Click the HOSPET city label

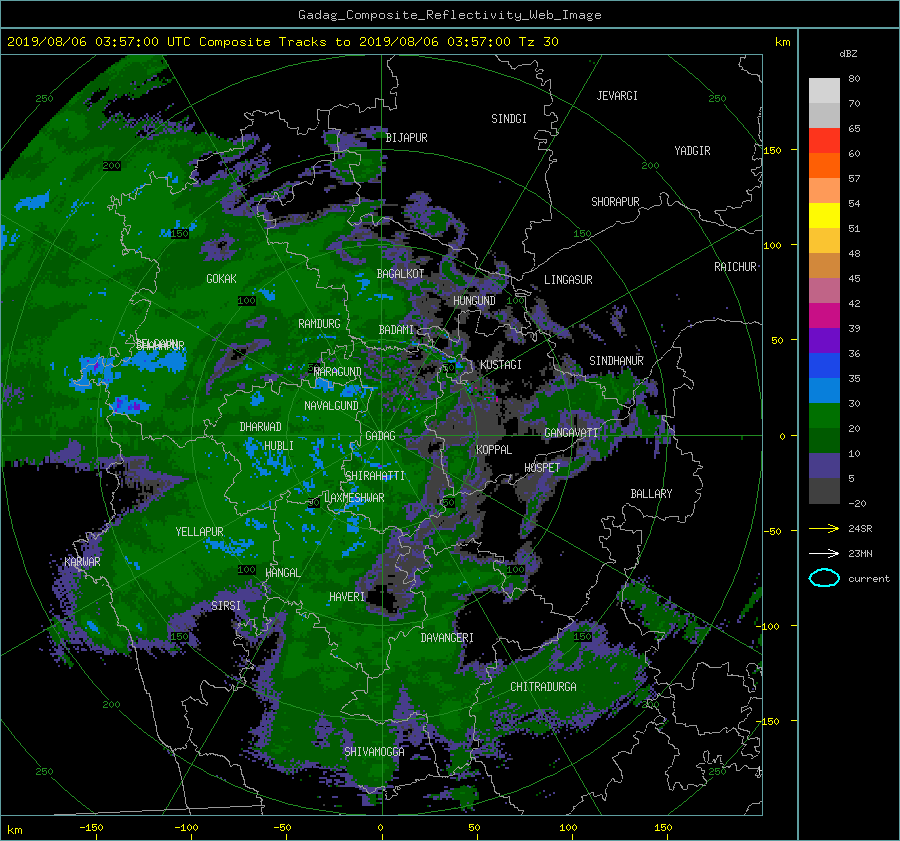(542, 468)
